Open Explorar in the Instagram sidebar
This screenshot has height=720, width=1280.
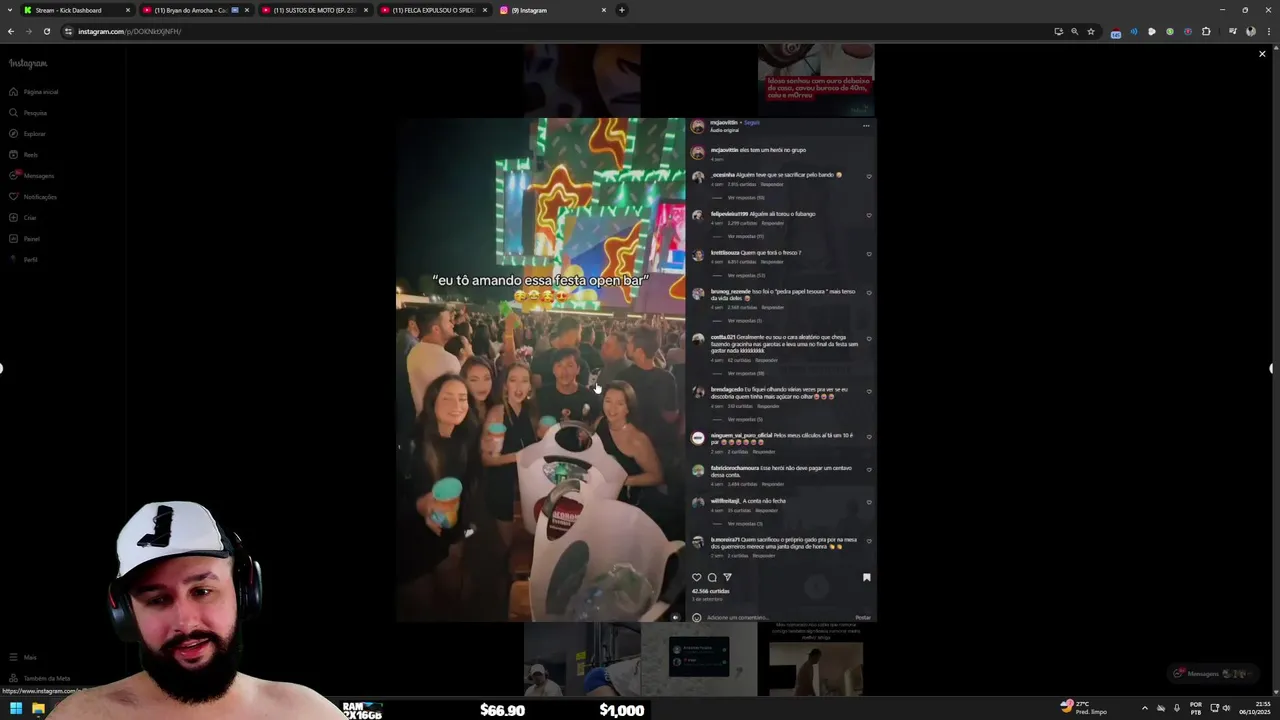(28, 134)
